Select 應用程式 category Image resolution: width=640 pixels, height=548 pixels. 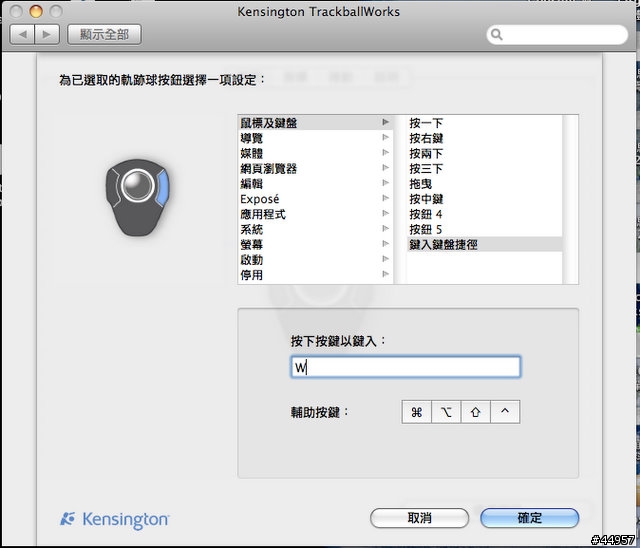tap(315, 214)
